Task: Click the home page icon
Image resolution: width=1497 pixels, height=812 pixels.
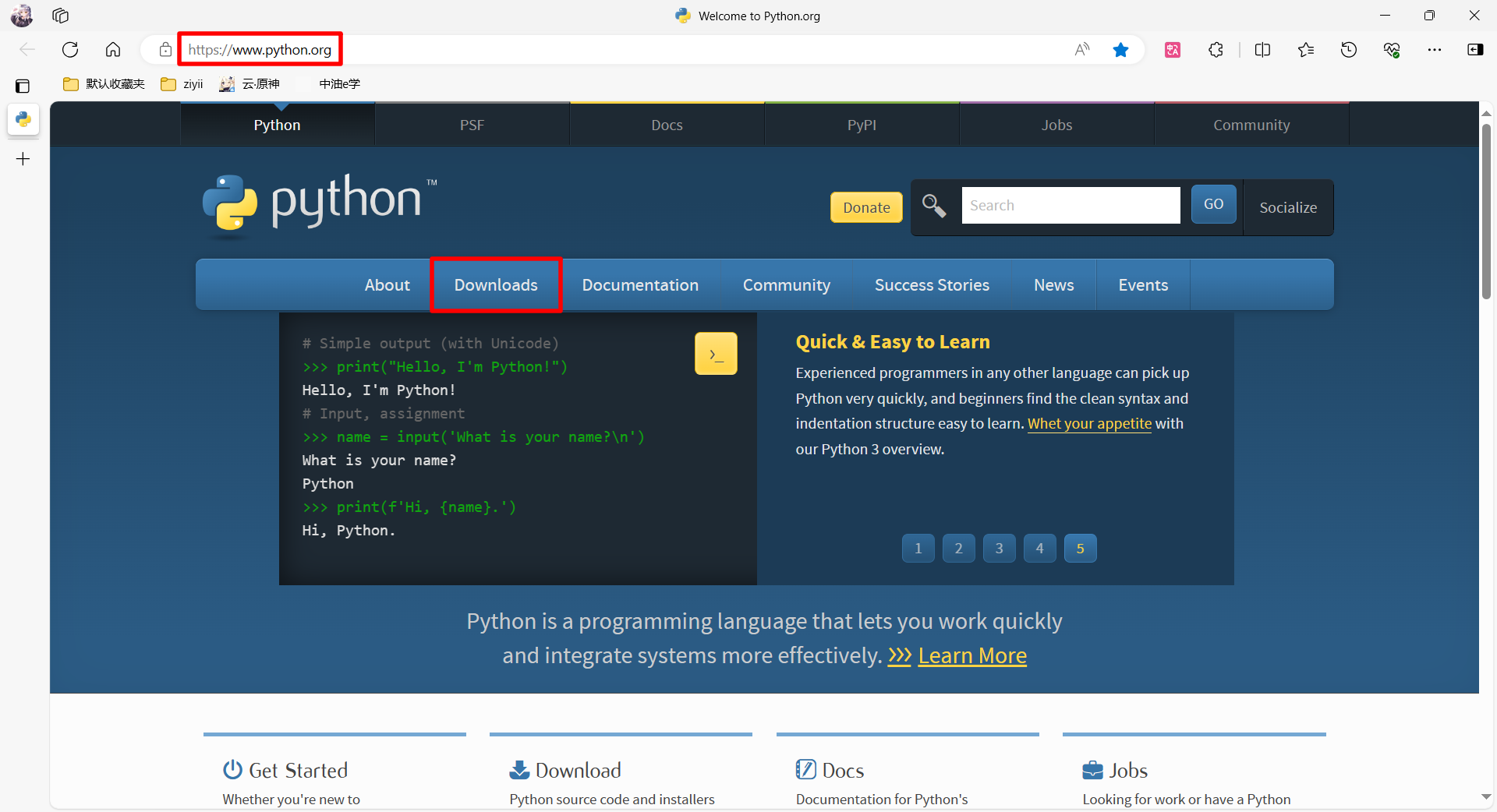Action: tap(113, 50)
